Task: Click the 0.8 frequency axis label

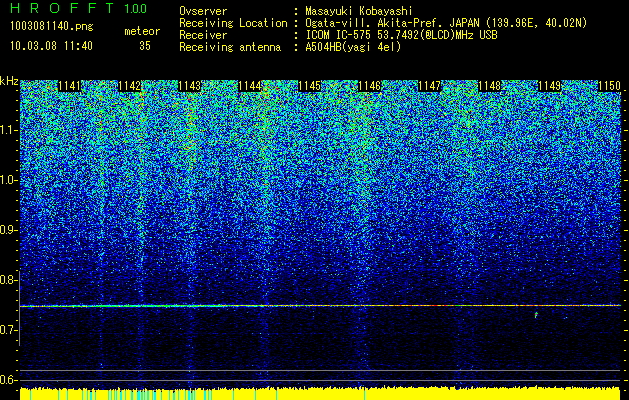Action: (x=7, y=280)
